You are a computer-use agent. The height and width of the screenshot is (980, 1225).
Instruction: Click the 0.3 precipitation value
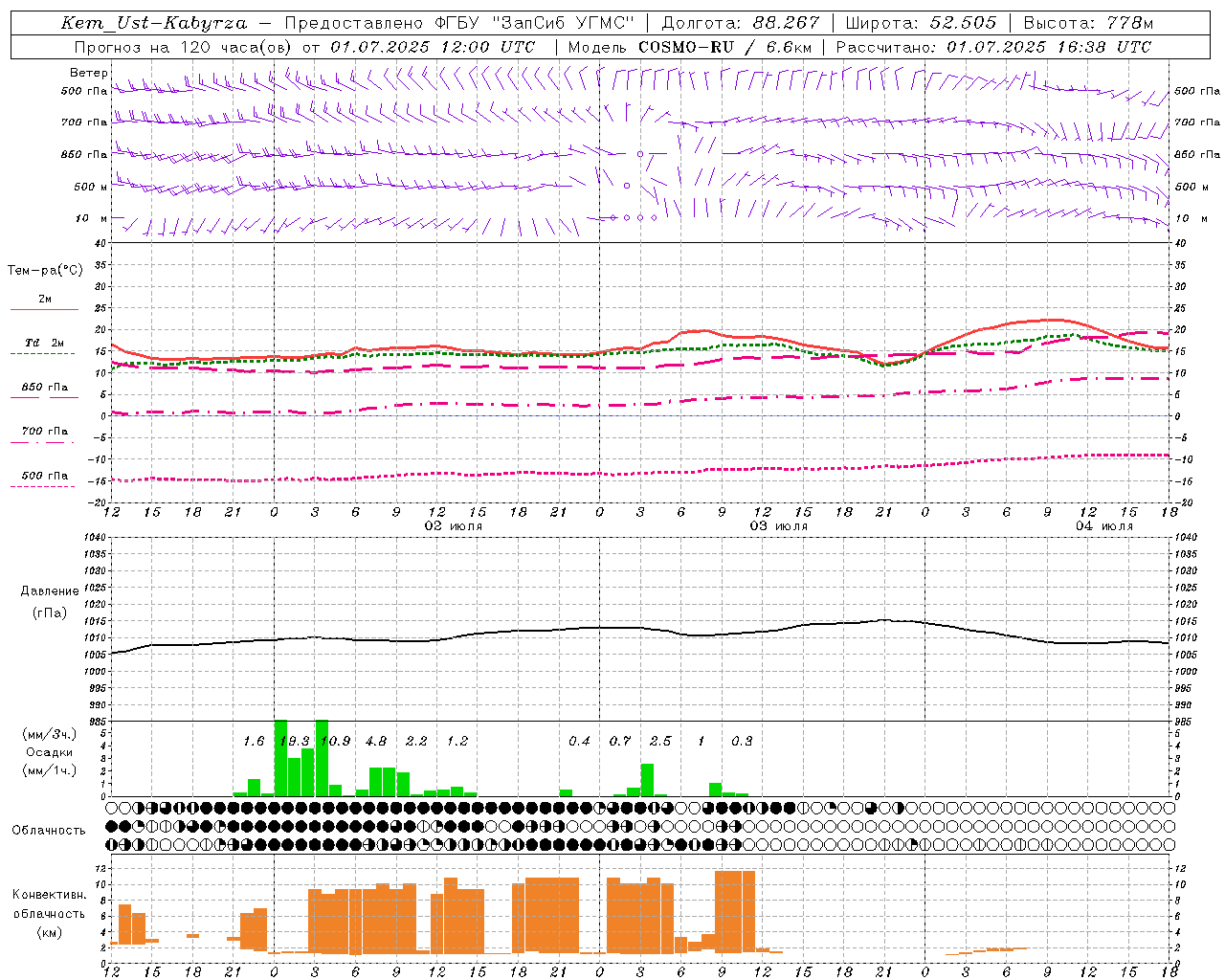point(742,742)
